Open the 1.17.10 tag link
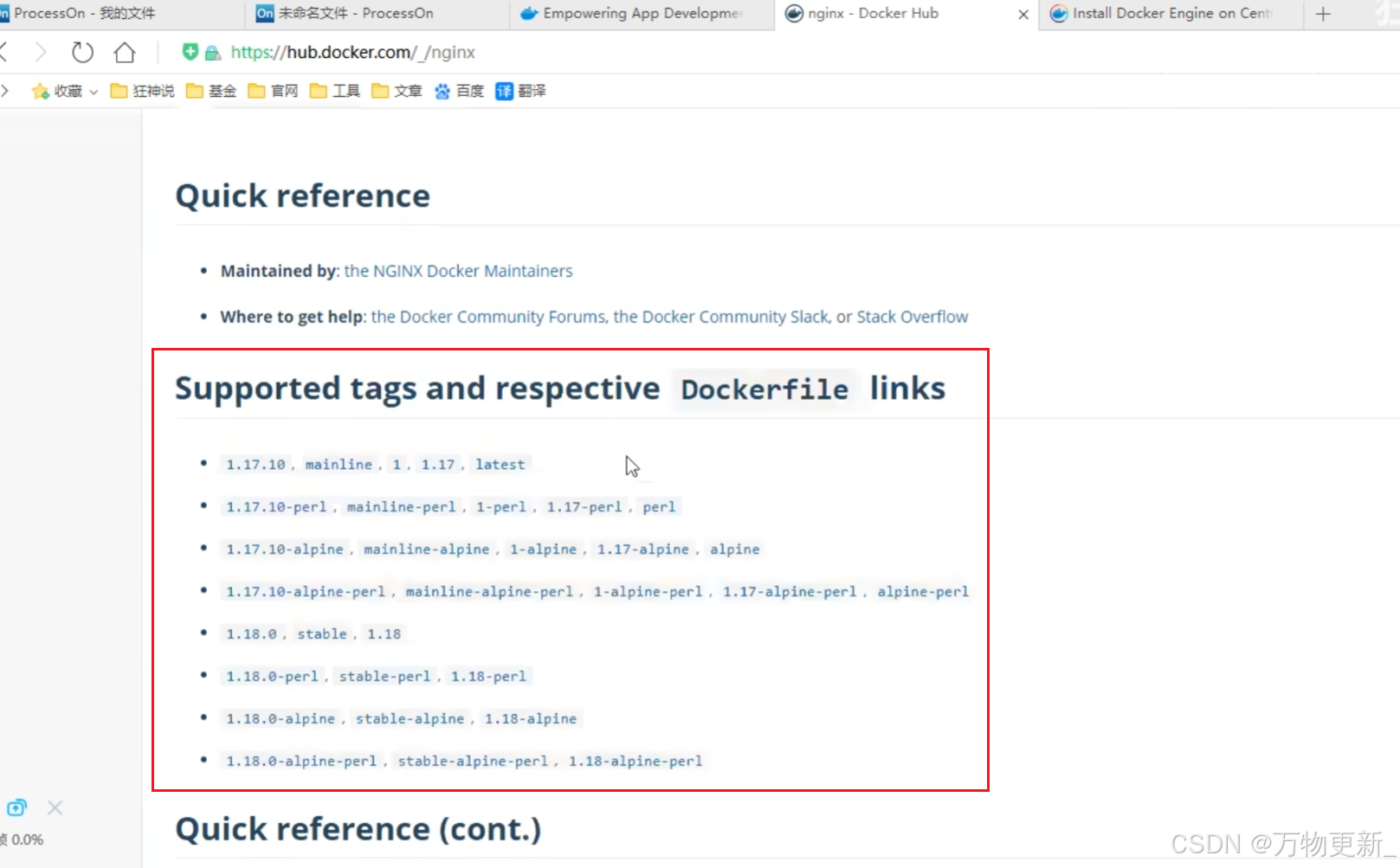The height and width of the screenshot is (868, 1400). click(x=255, y=465)
